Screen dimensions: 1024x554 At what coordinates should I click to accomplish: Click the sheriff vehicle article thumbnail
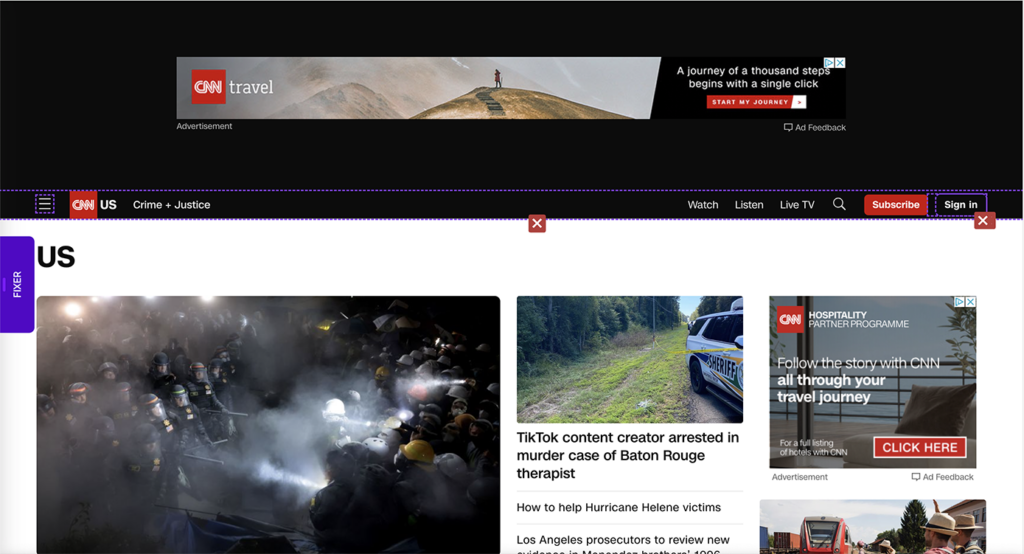coord(629,359)
